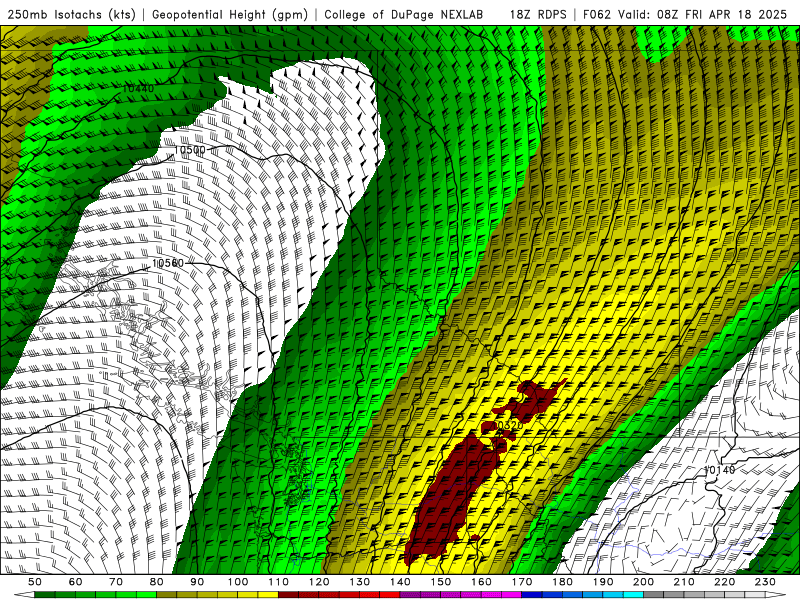Click the '18Z RDPS' model run text

538,14
